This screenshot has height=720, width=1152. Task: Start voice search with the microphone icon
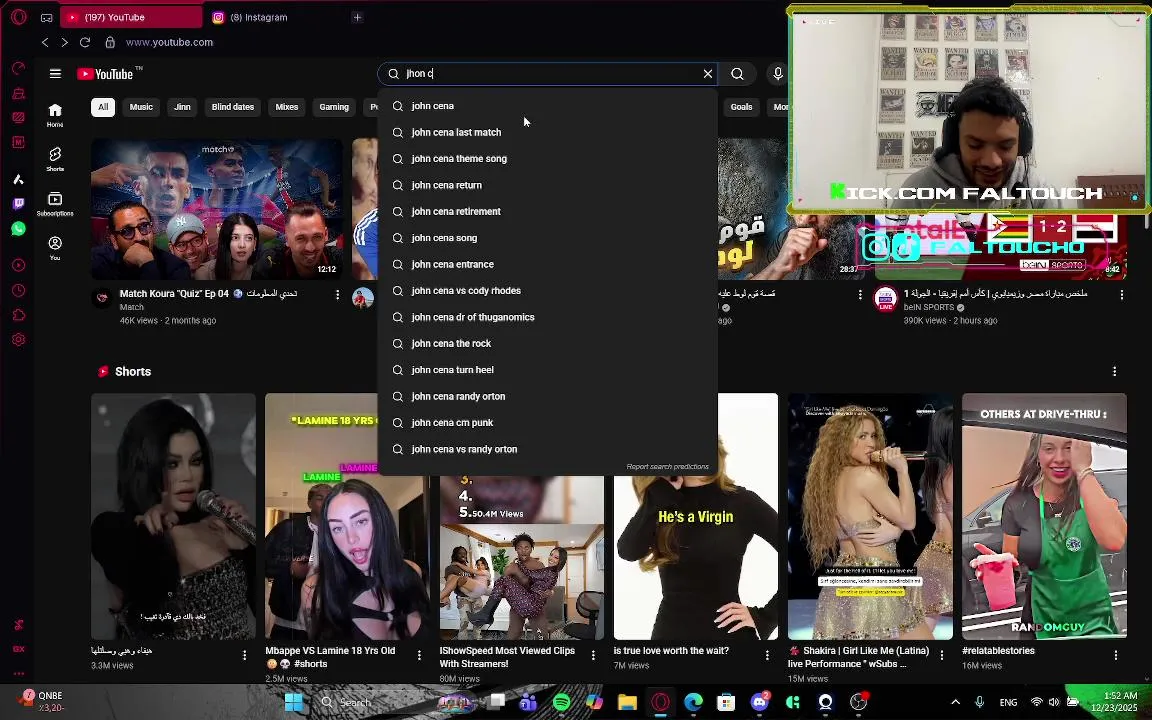[x=778, y=73]
